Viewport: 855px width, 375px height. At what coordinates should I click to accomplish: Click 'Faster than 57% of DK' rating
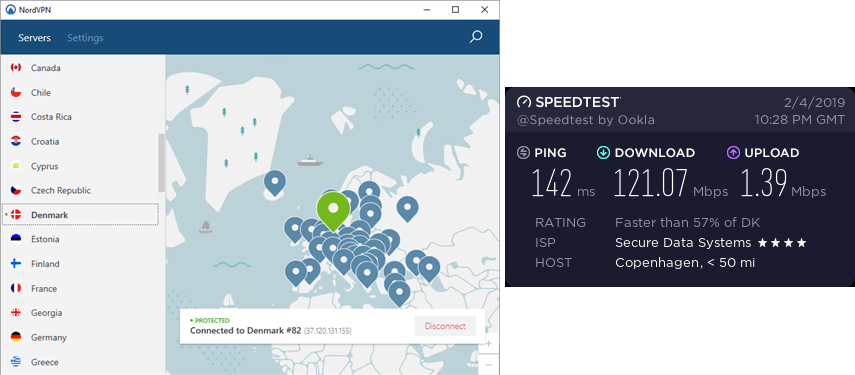(x=687, y=222)
